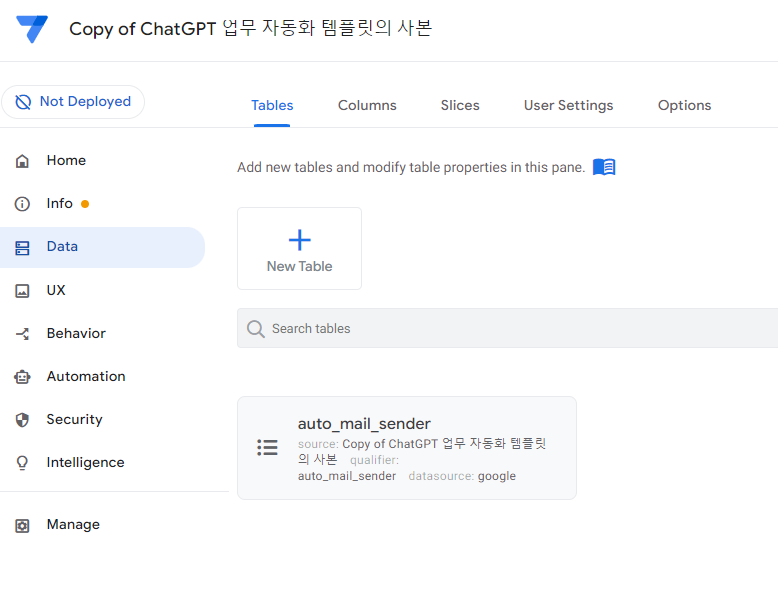Screen dimensions: 778x613
Task: Switch to the Tables tab
Action: click(x=272, y=105)
